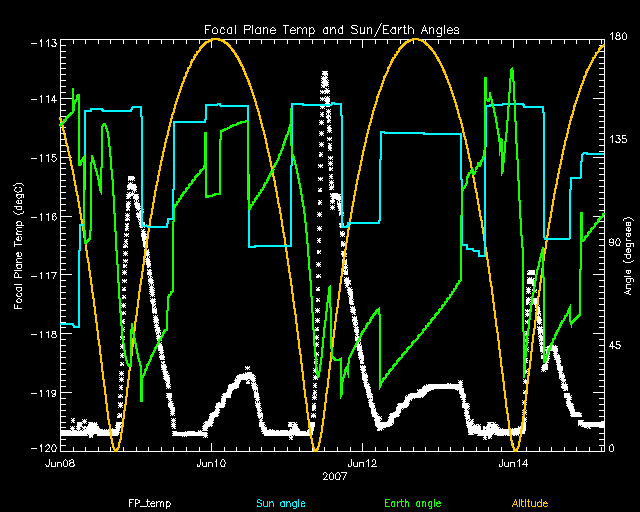Click the cyan Sun angle legend label
This screenshot has width=640, height=512.
[278, 502]
